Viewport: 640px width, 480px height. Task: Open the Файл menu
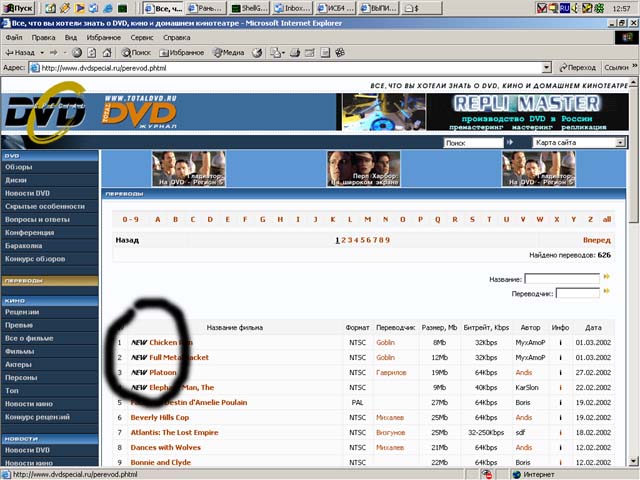(14, 38)
